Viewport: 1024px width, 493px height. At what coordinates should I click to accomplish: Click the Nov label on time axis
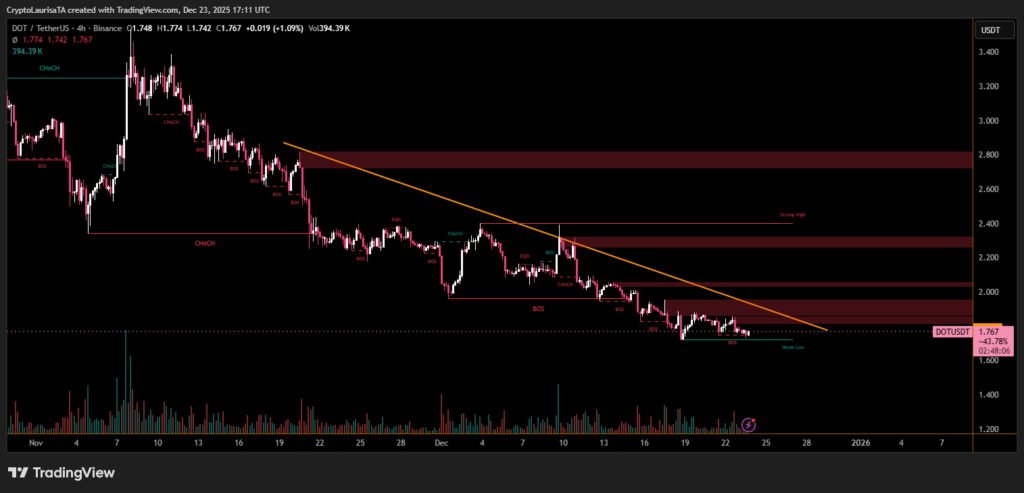[x=37, y=440]
